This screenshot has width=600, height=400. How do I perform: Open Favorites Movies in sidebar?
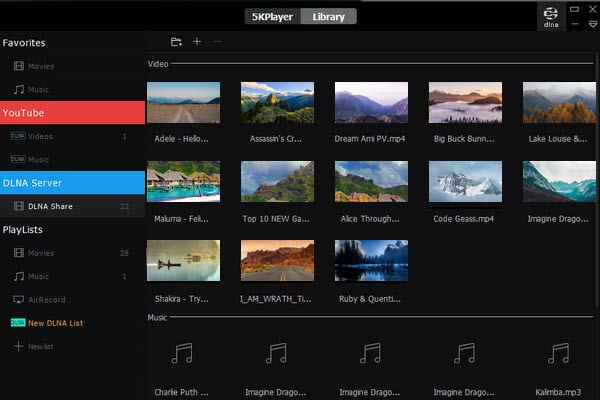tap(40, 66)
